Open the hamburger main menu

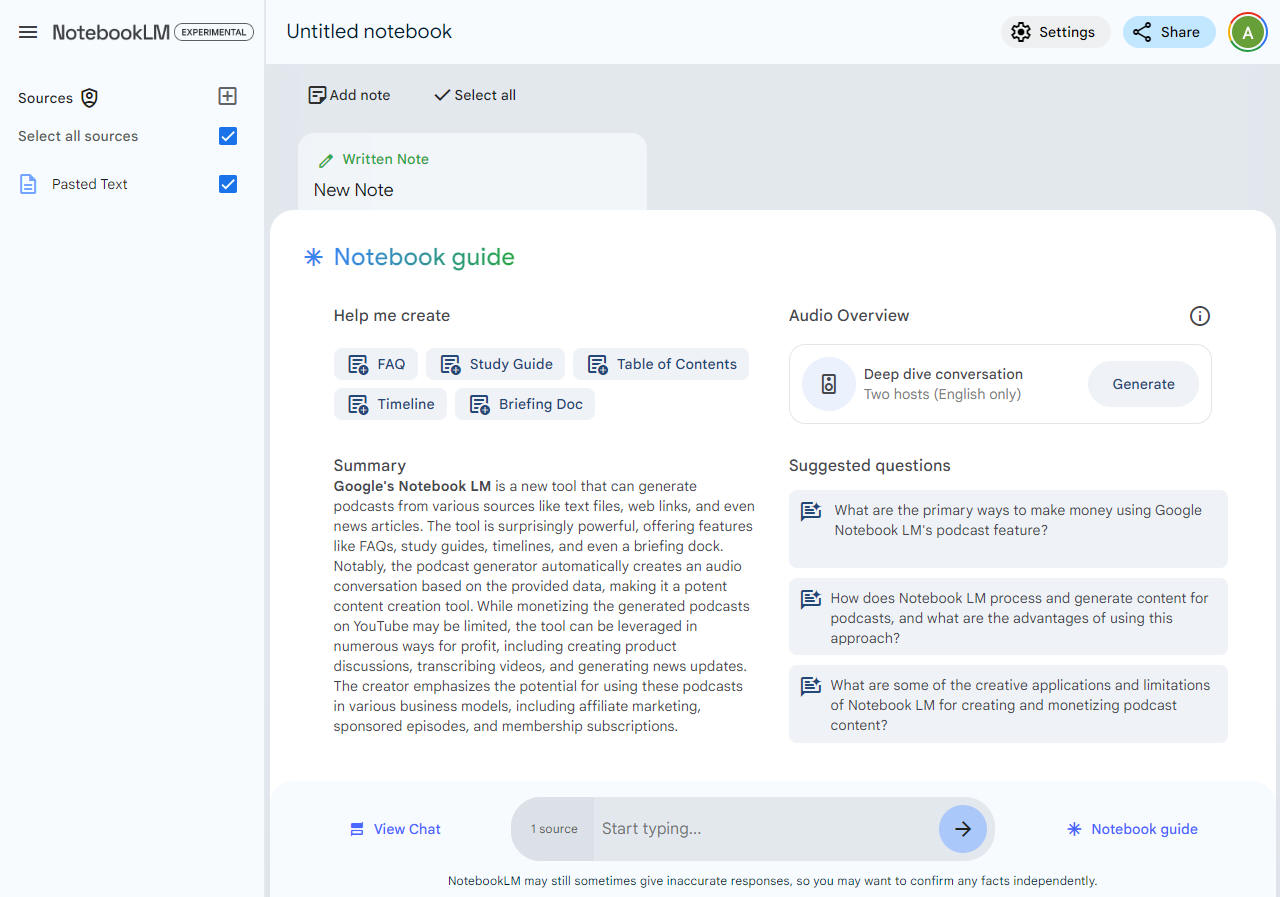pos(28,32)
